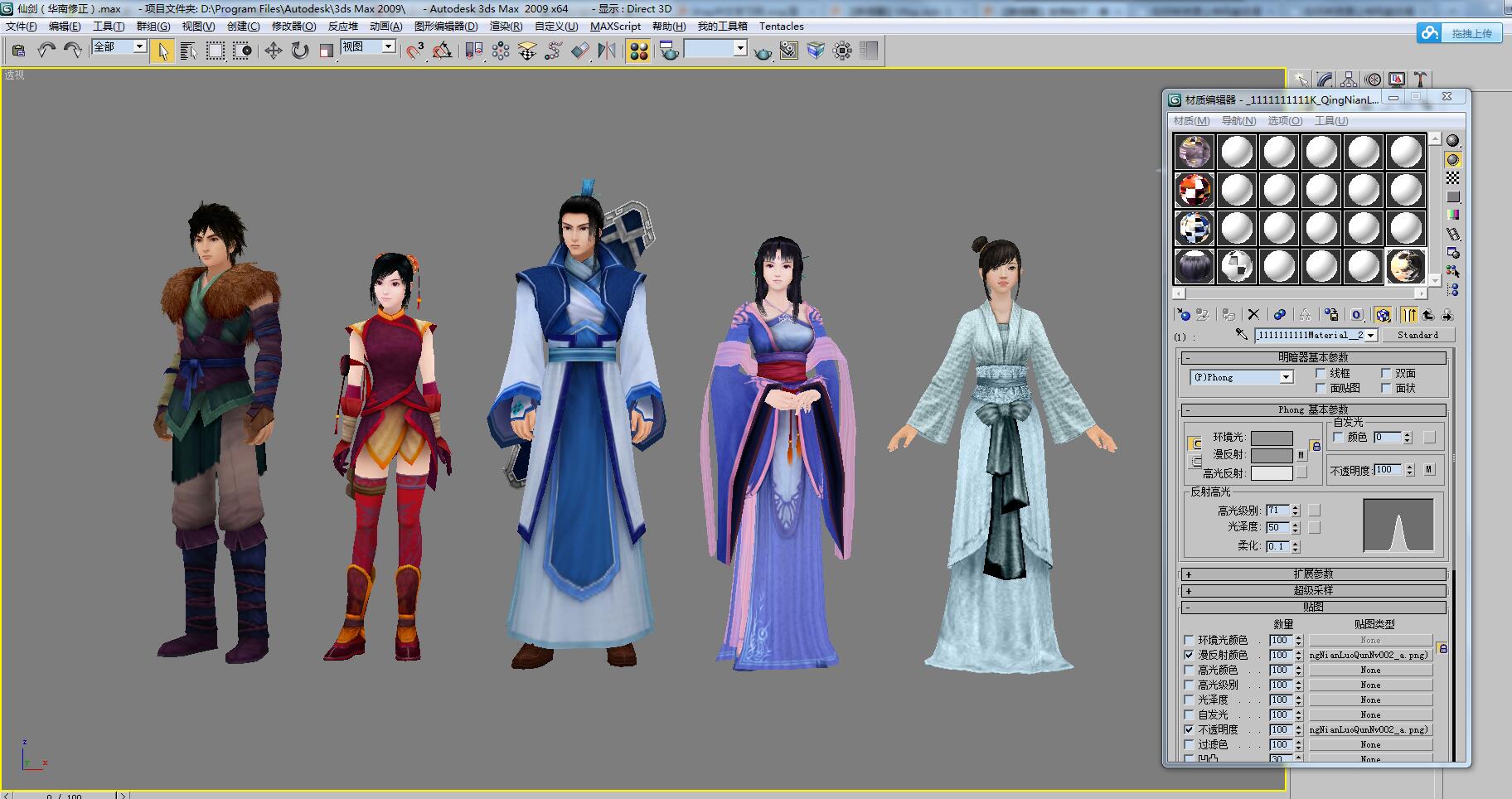Open the 全部 selection filter dropdown

[x=140, y=46]
